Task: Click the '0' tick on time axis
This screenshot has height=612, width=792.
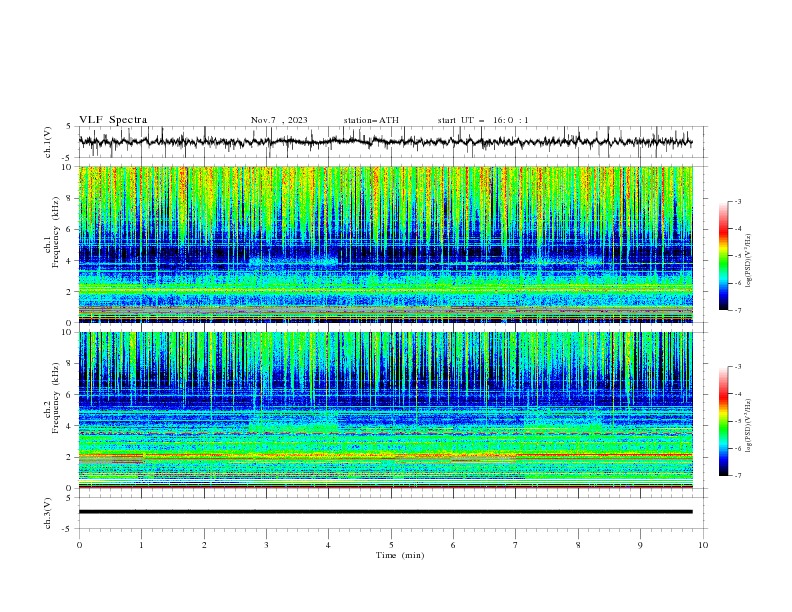Action: [79, 545]
